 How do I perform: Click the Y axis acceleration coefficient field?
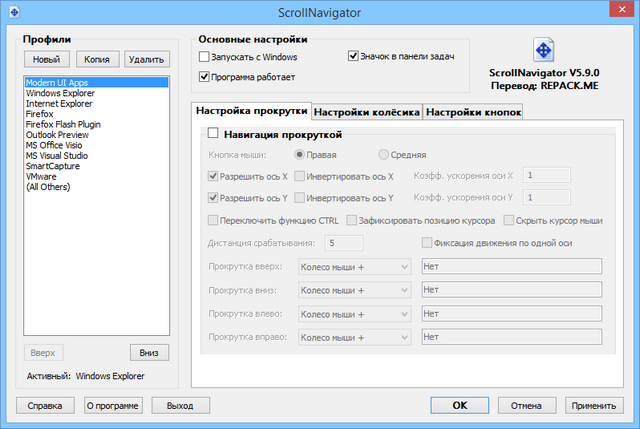(x=547, y=198)
